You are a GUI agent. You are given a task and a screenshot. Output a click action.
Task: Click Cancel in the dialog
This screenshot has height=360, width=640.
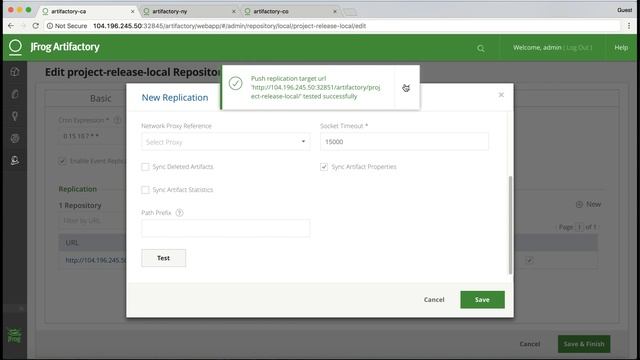[434, 300]
